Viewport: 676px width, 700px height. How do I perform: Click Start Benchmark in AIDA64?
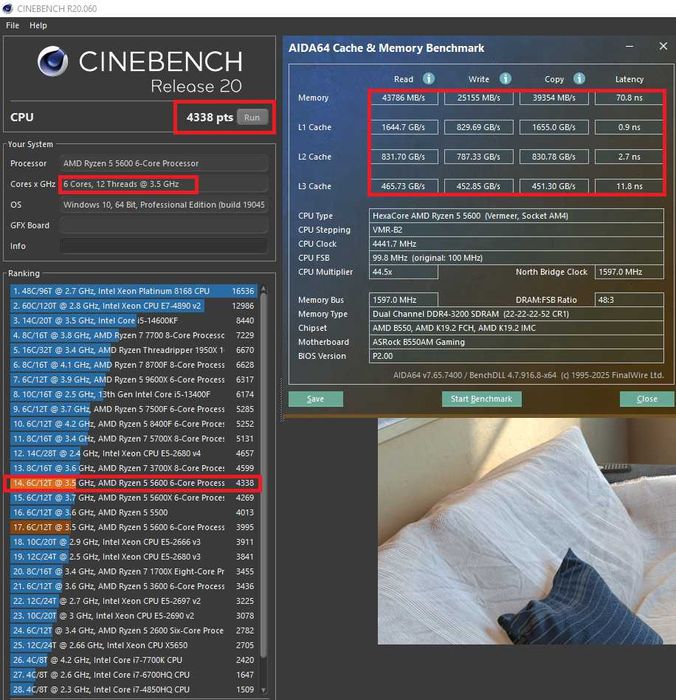481,399
